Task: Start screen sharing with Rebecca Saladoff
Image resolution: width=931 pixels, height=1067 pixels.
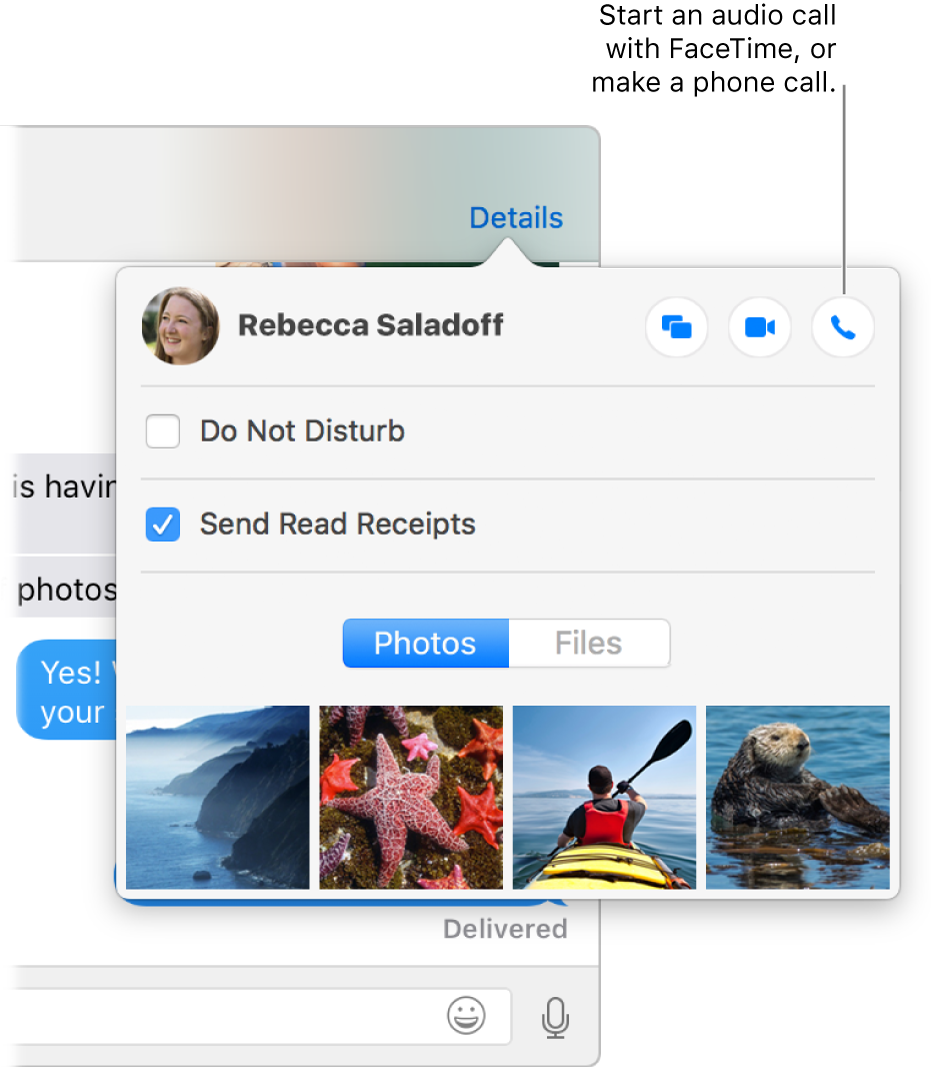Action: [x=676, y=327]
